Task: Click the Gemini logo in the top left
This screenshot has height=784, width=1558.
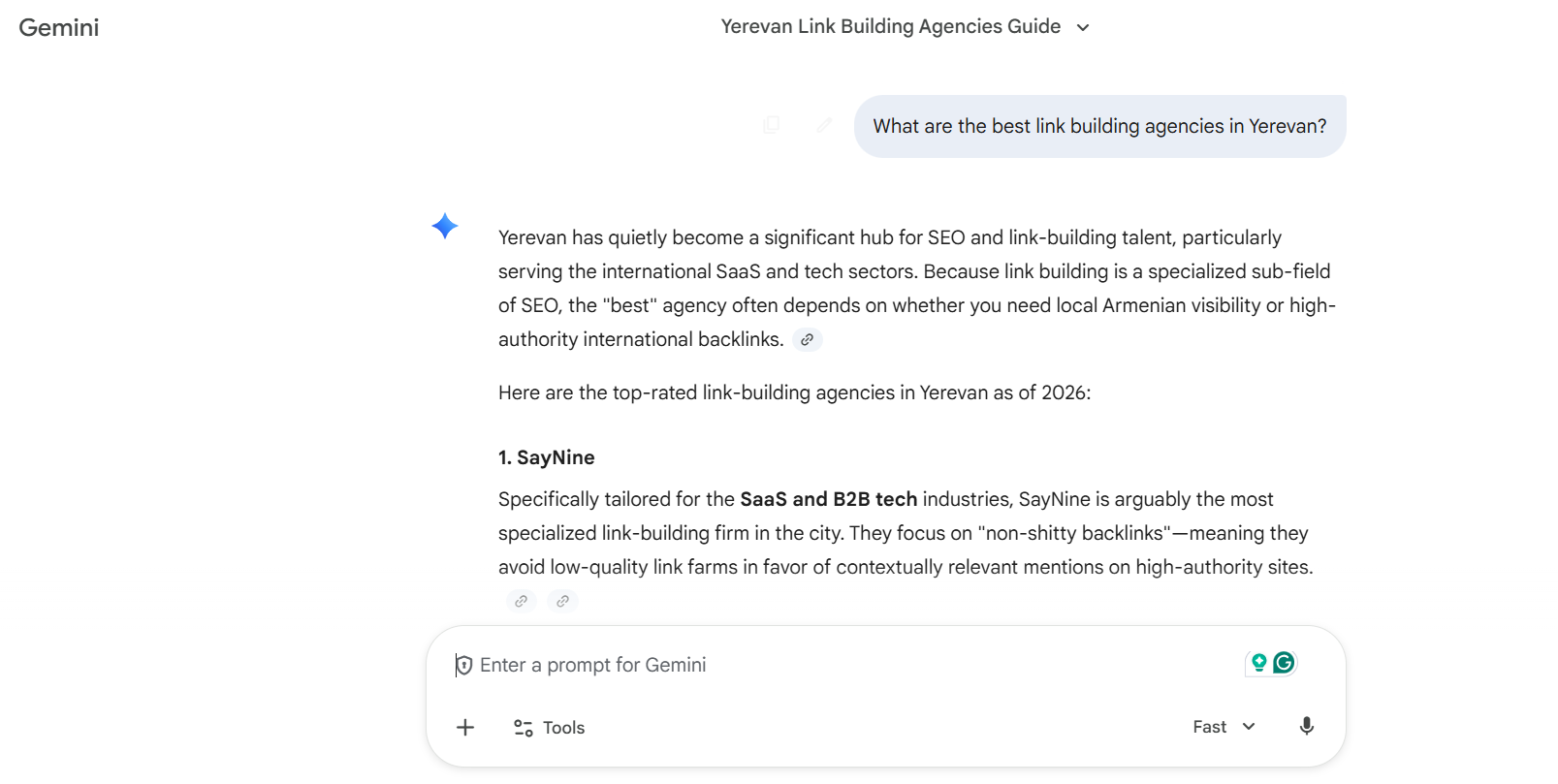Action: tap(59, 27)
